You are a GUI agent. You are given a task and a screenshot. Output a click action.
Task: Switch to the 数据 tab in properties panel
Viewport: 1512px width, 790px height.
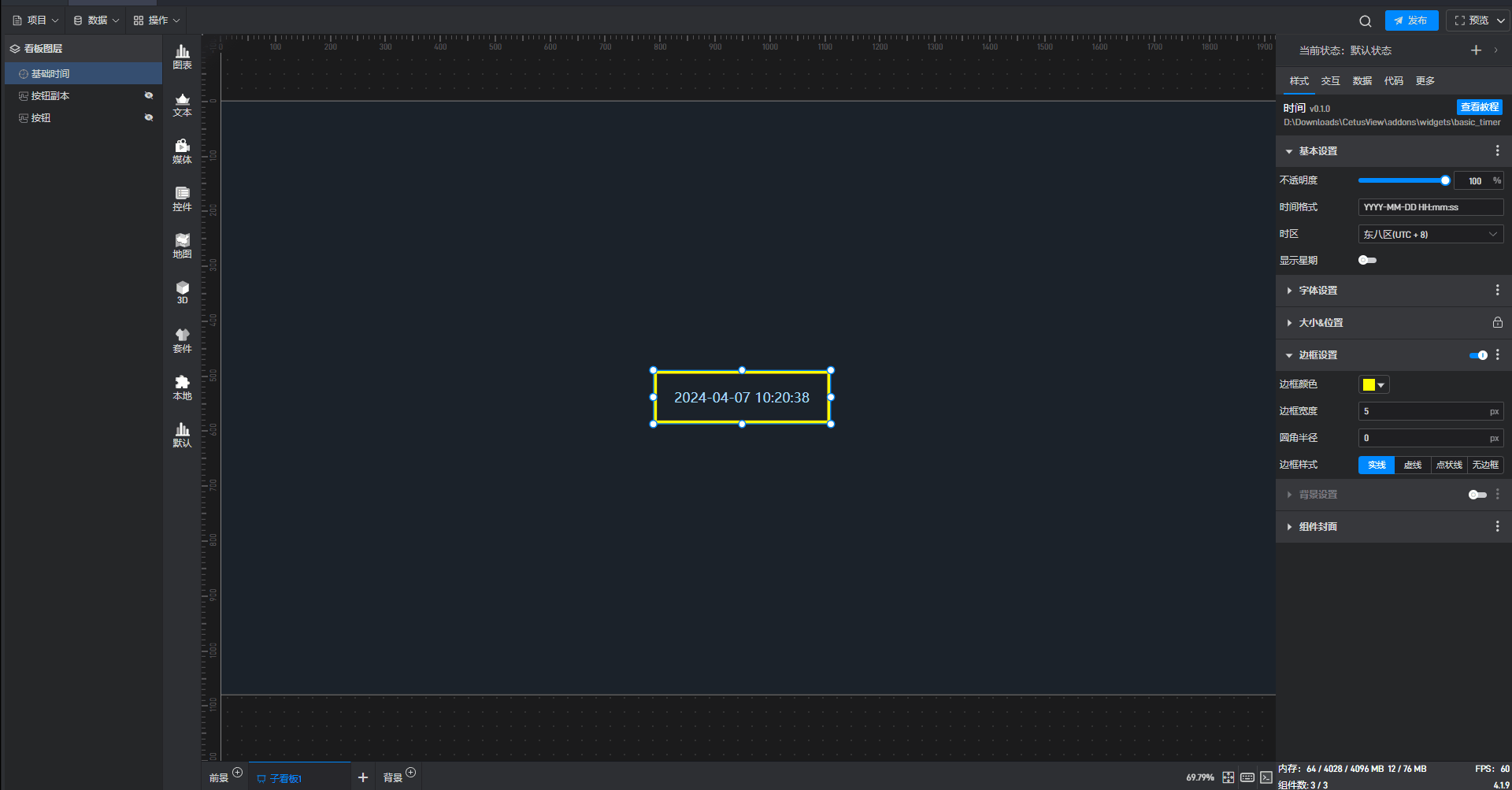point(1362,81)
